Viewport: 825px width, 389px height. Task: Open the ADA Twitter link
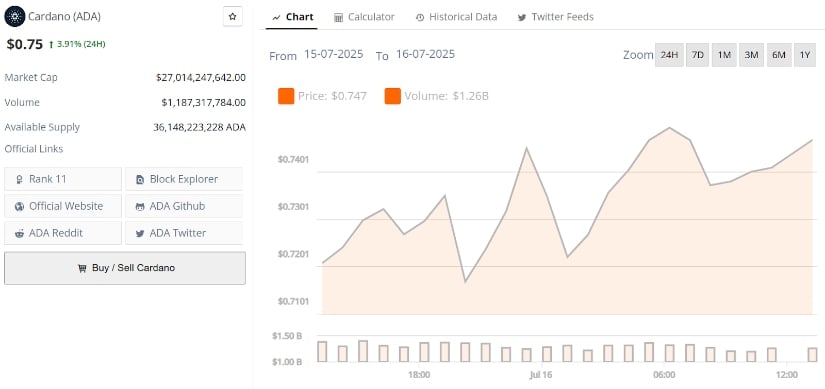184,233
